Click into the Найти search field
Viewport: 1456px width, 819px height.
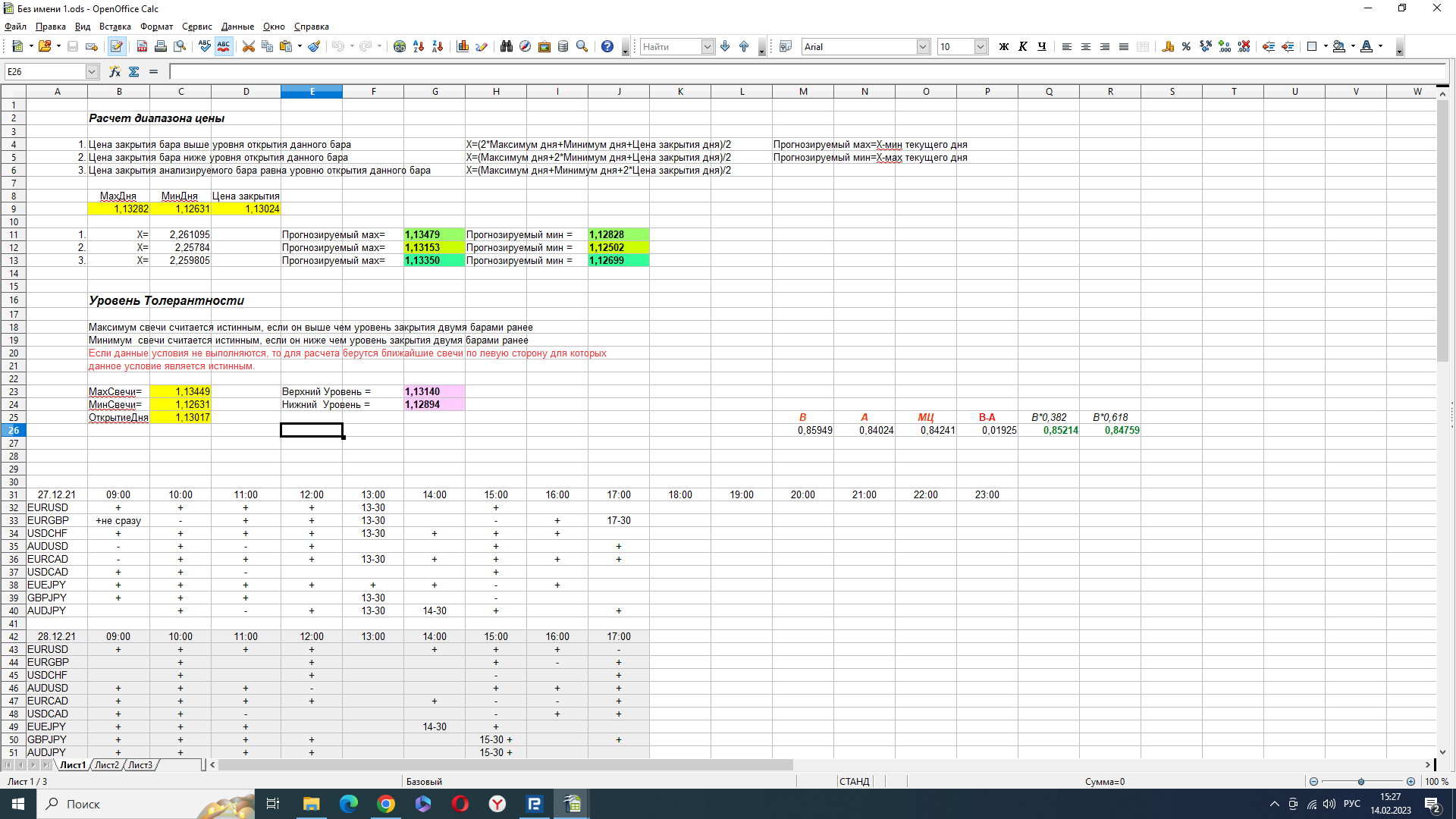670,47
